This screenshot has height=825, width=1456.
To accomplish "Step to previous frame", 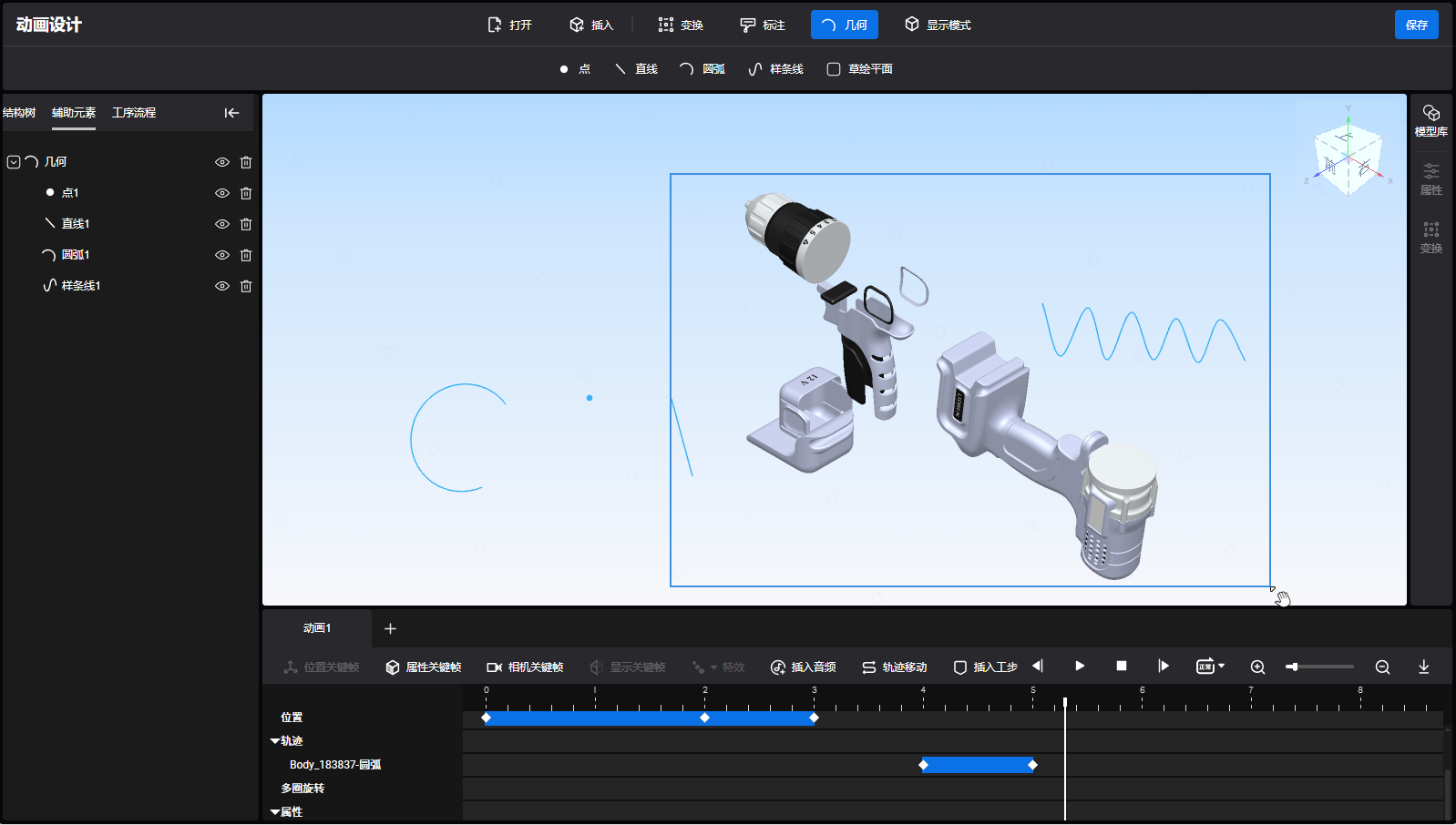I will 1038,667.
